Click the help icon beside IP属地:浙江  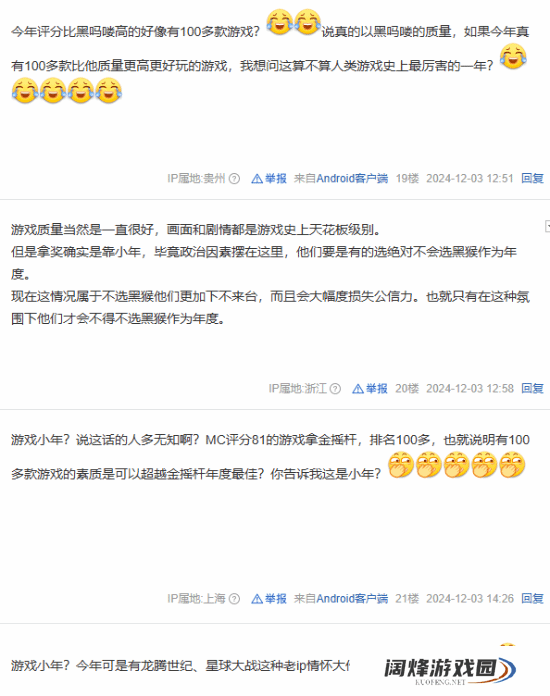click(335, 389)
